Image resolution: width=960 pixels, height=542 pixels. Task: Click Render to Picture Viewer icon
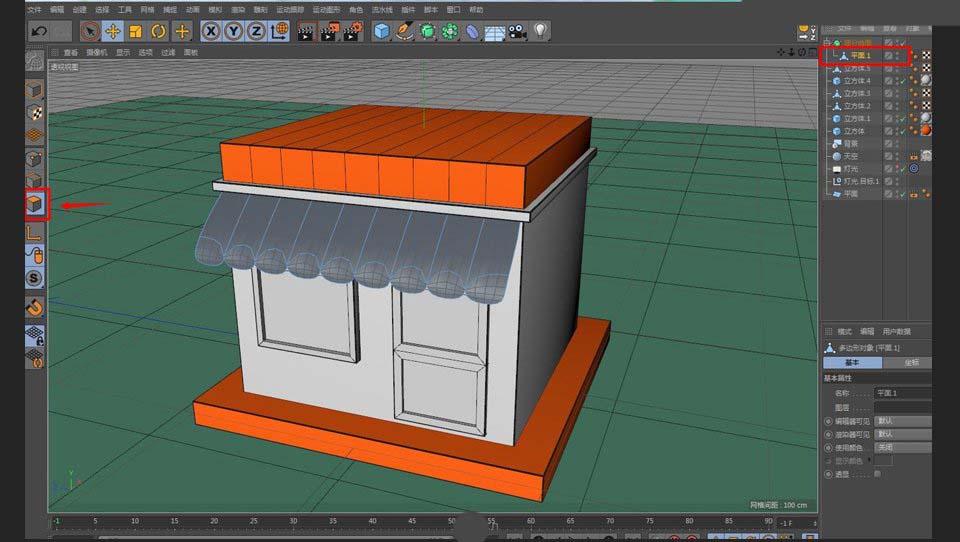pos(329,31)
